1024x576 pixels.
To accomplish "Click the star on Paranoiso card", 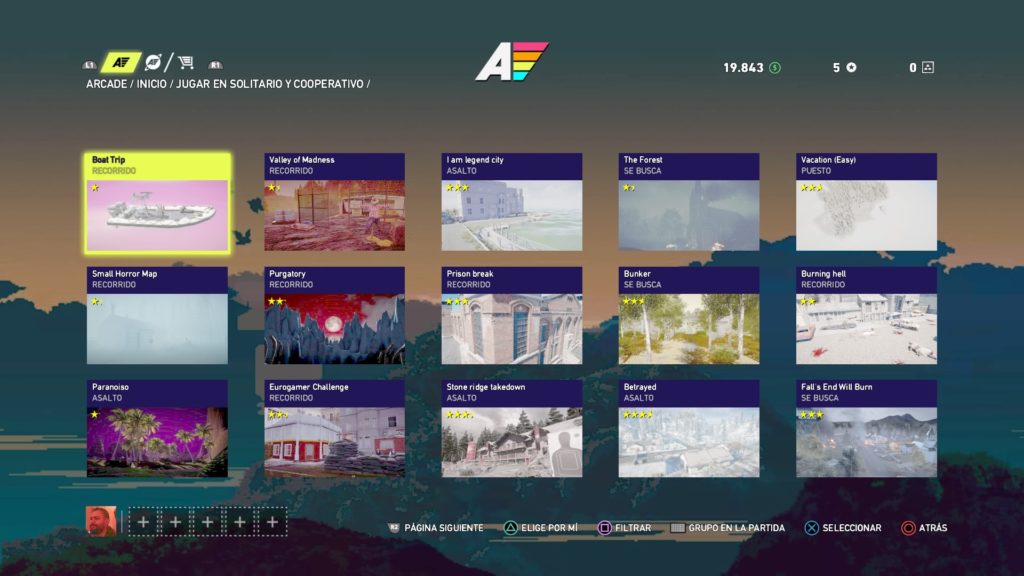I will click(95, 415).
